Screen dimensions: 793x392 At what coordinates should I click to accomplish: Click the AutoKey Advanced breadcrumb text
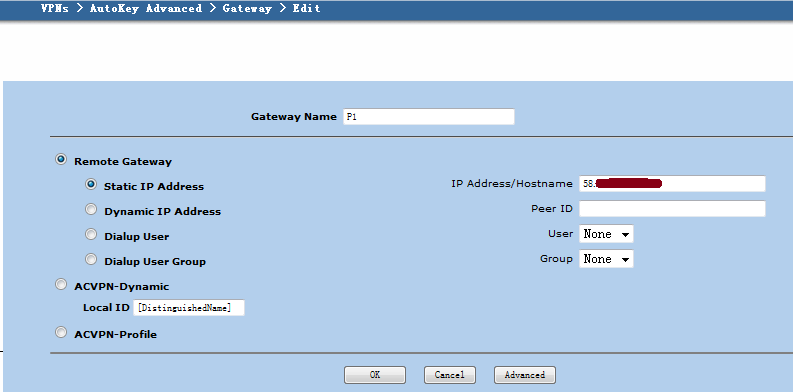[x=146, y=9]
